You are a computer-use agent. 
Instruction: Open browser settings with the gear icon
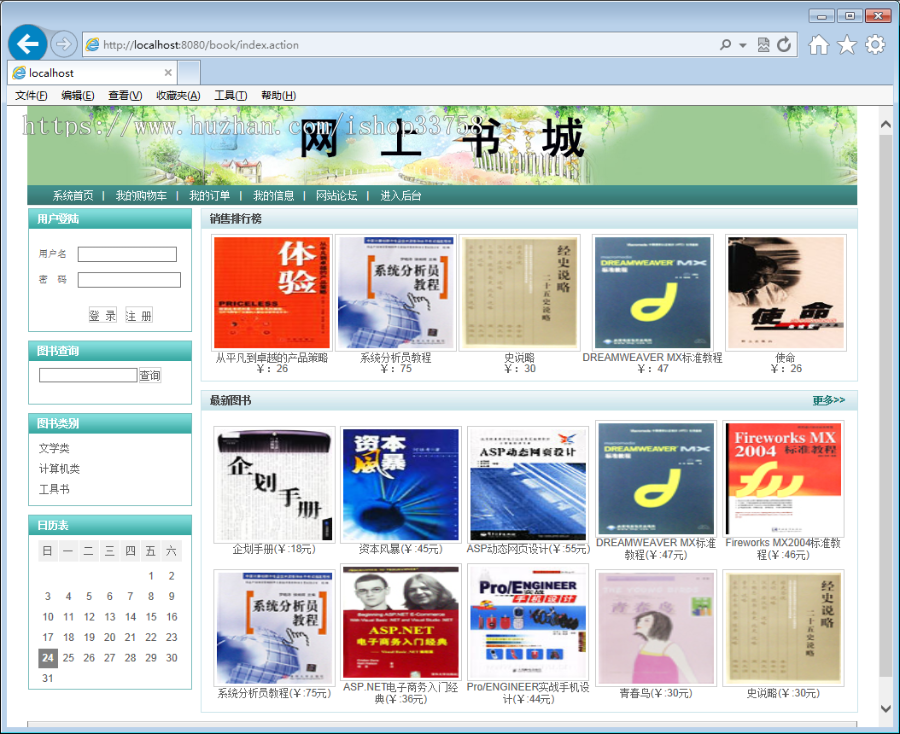[x=874, y=45]
